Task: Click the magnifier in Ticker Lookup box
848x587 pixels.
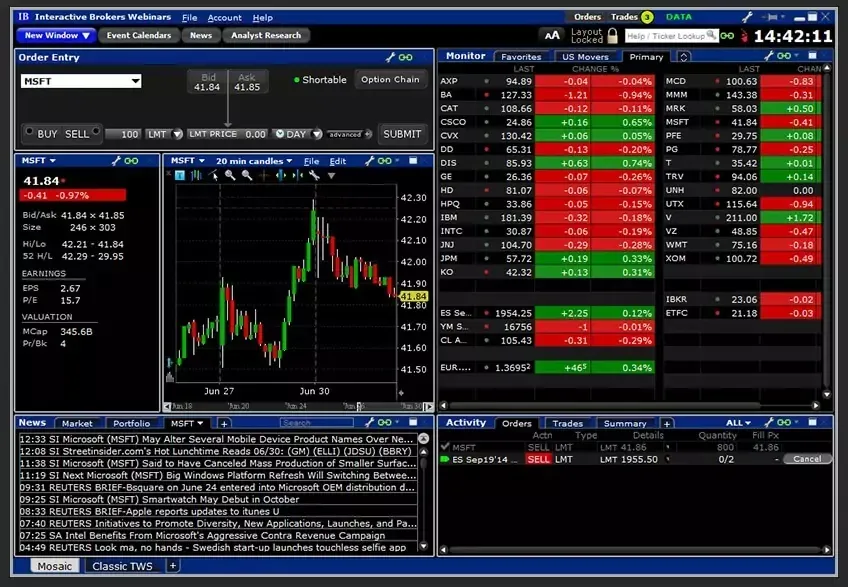Action: click(712, 36)
